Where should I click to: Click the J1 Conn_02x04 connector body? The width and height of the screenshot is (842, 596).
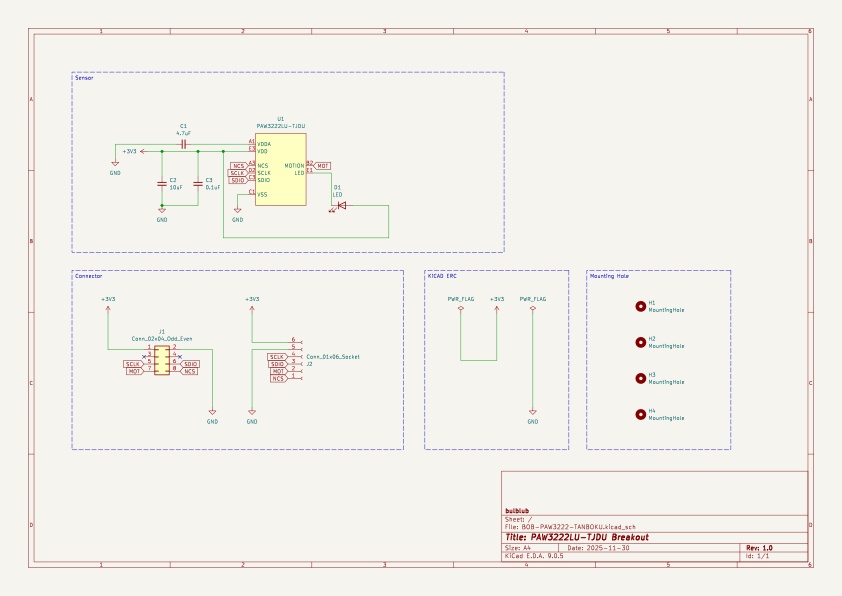[162, 360]
